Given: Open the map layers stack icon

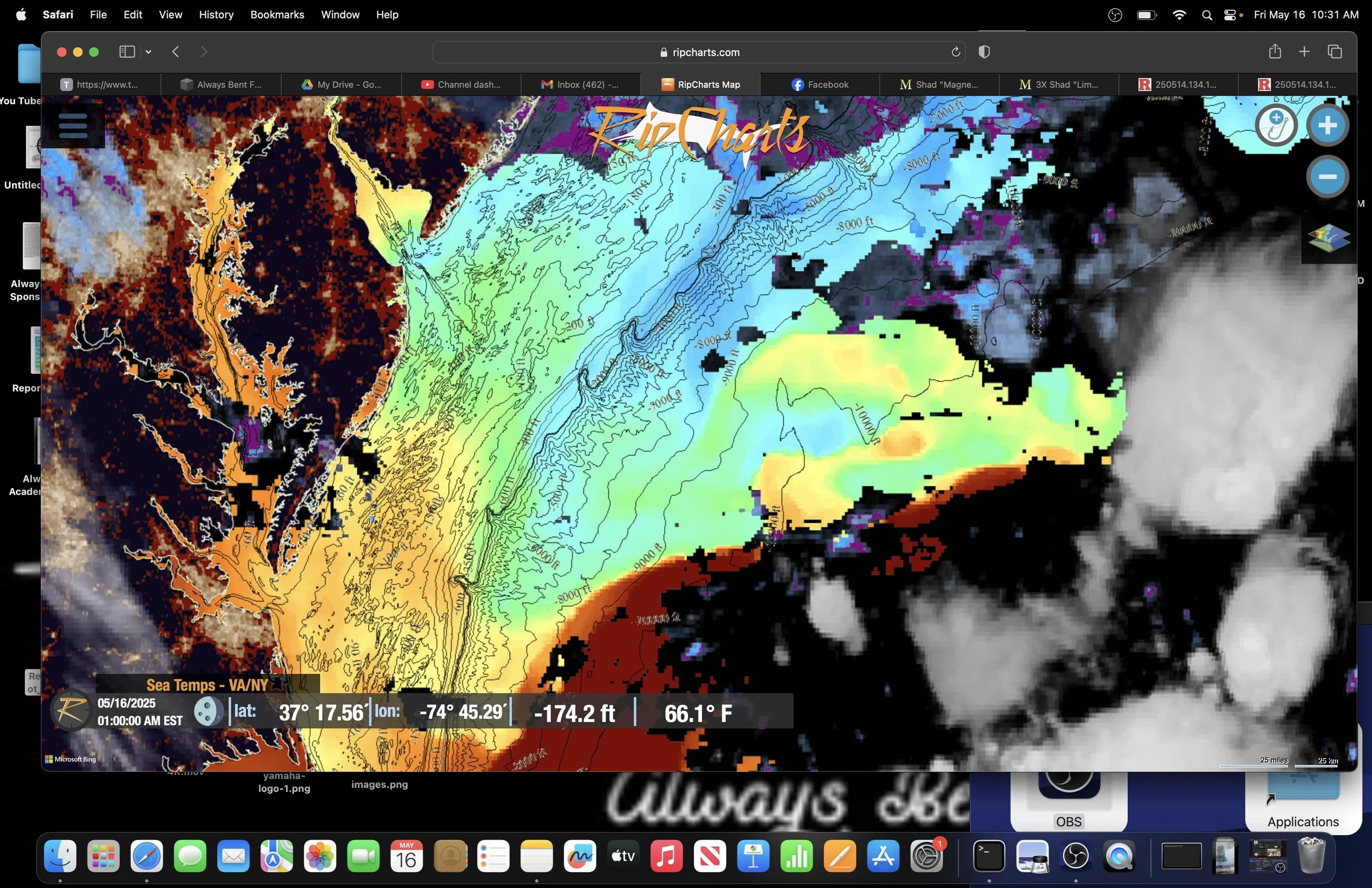Looking at the screenshot, I should (1328, 238).
